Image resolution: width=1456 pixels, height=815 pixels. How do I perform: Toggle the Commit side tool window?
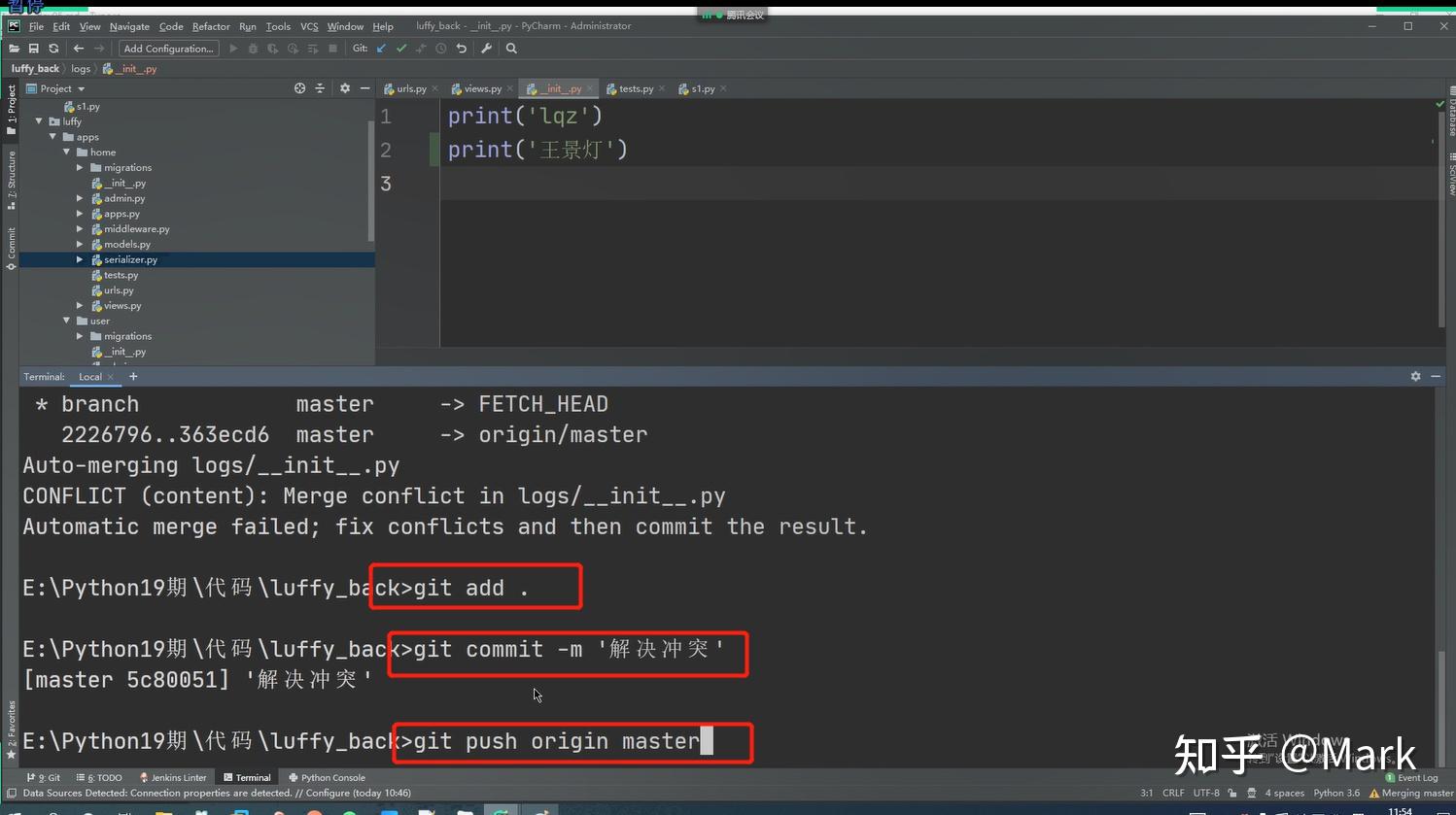click(11, 248)
